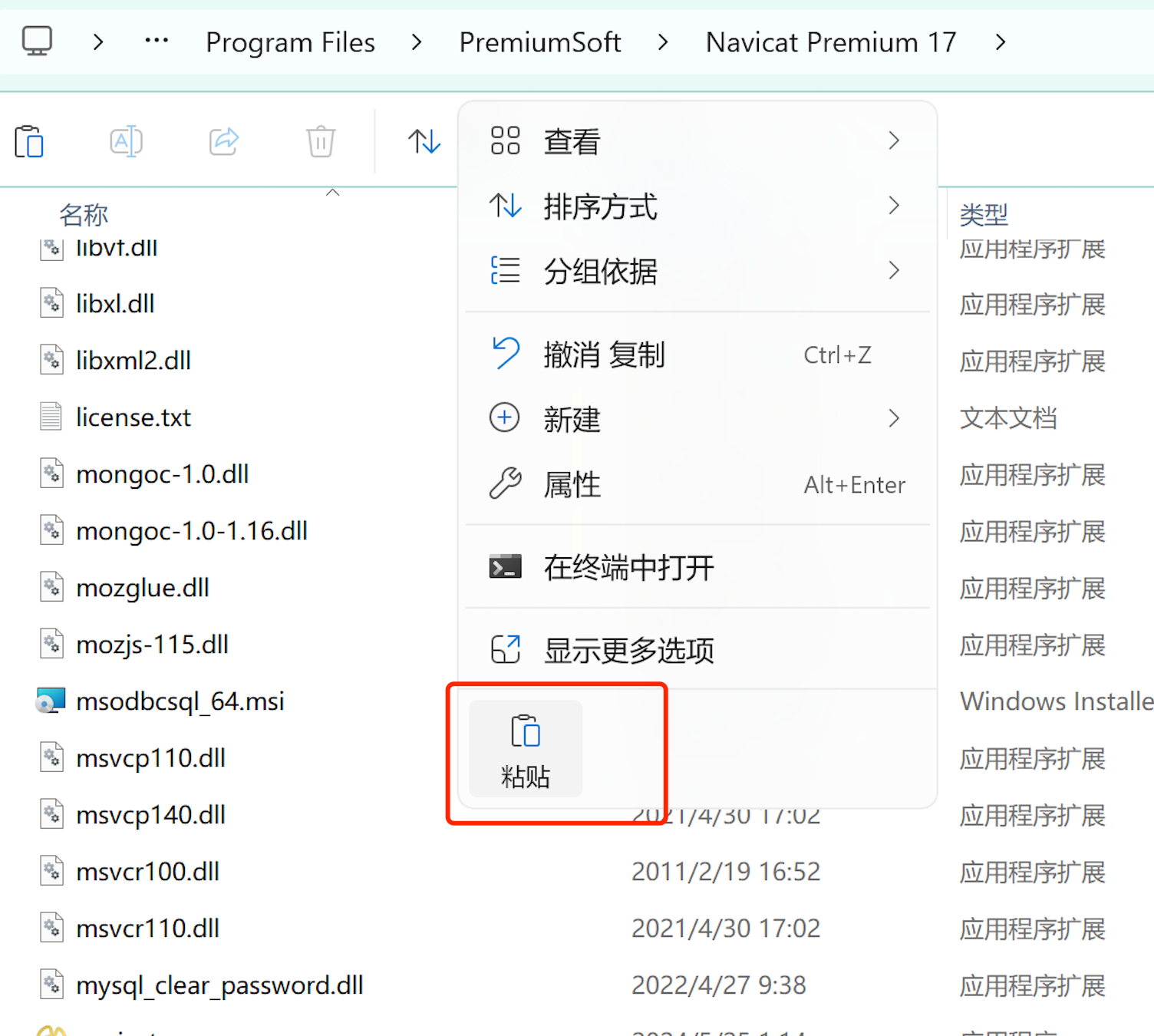This screenshot has width=1154, height=1036.
Task: Click the license.txt text document icon
Action: (x=51, y=415)
